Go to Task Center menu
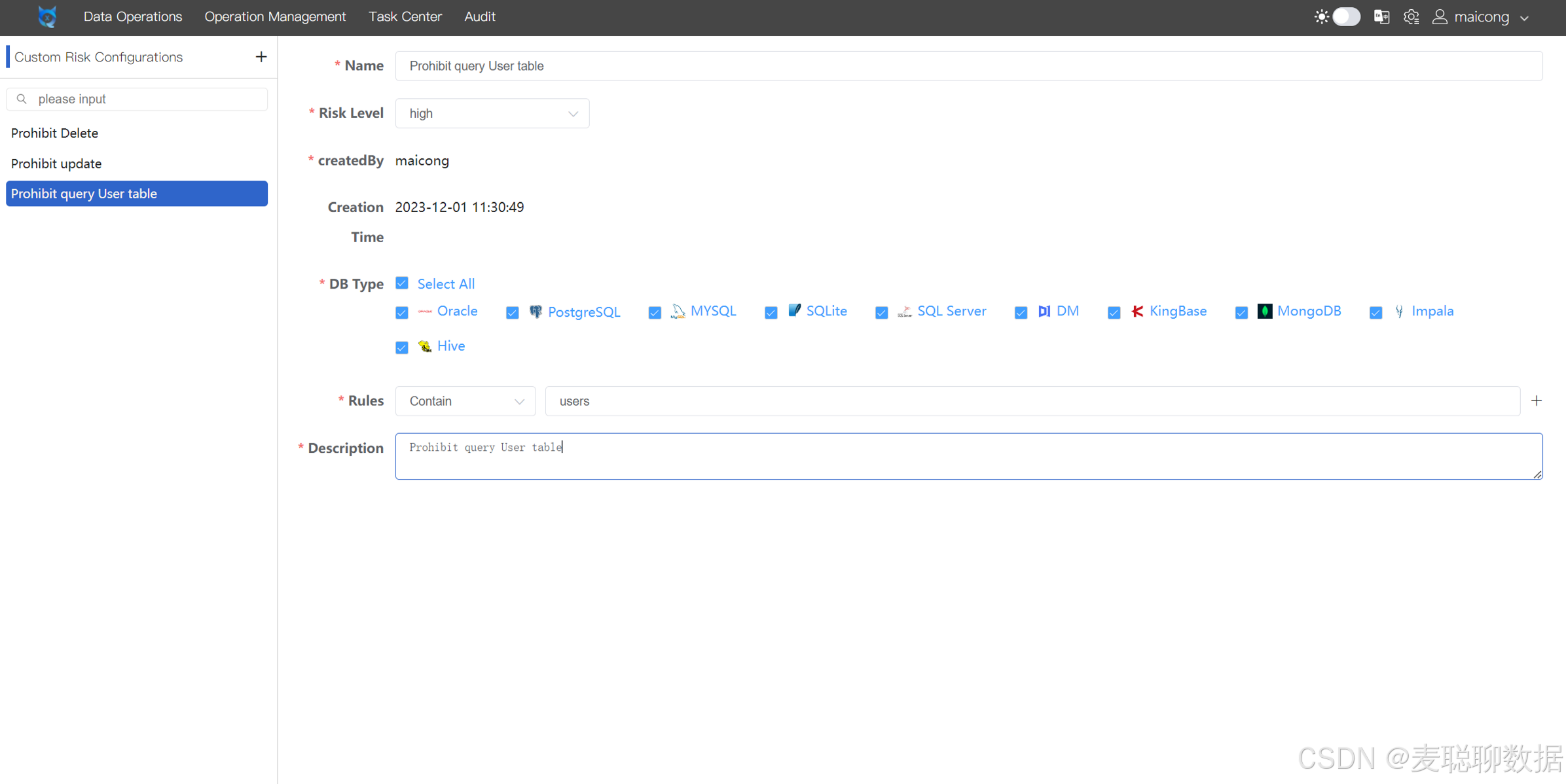The image size is (1566, 784). tap(405, 17)
